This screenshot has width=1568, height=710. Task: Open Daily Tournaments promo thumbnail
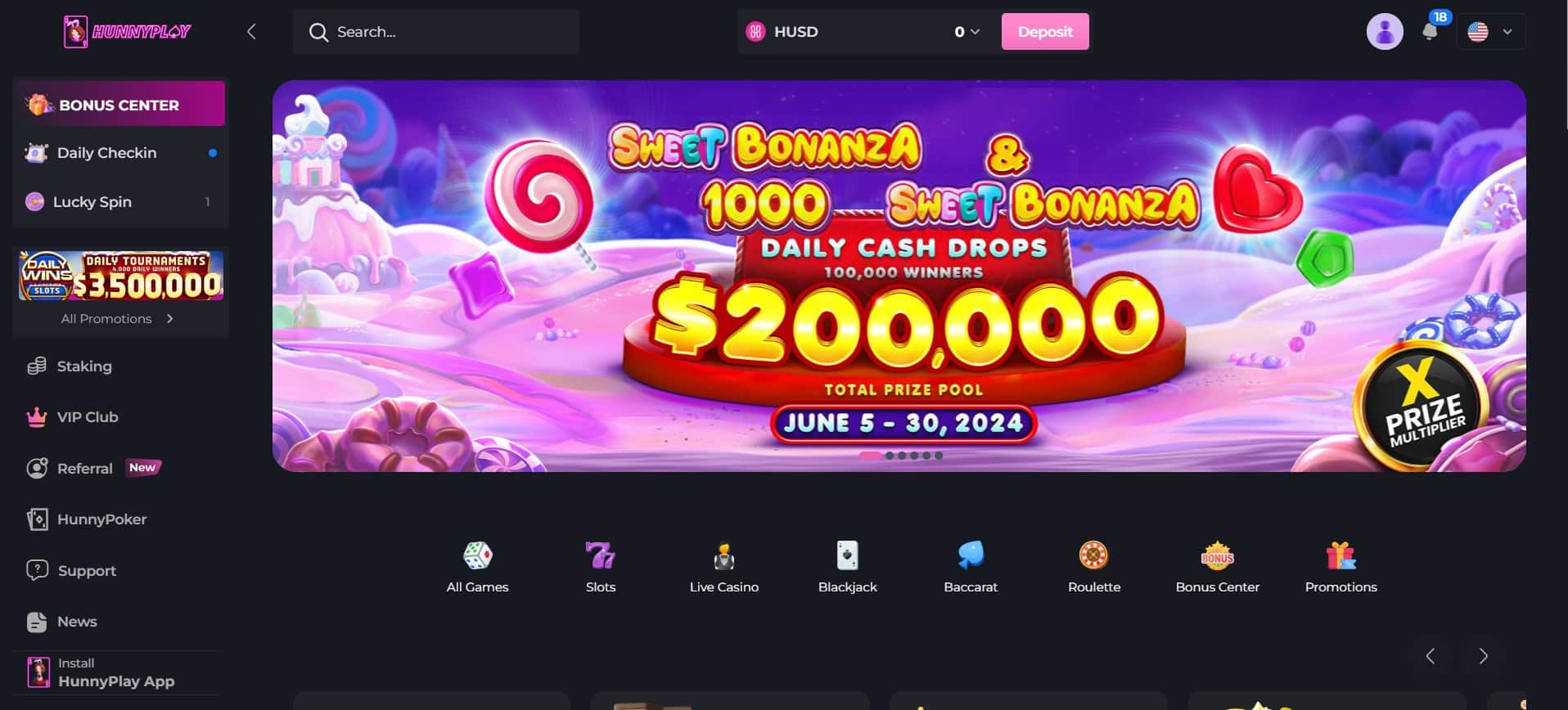coord(121,276)
